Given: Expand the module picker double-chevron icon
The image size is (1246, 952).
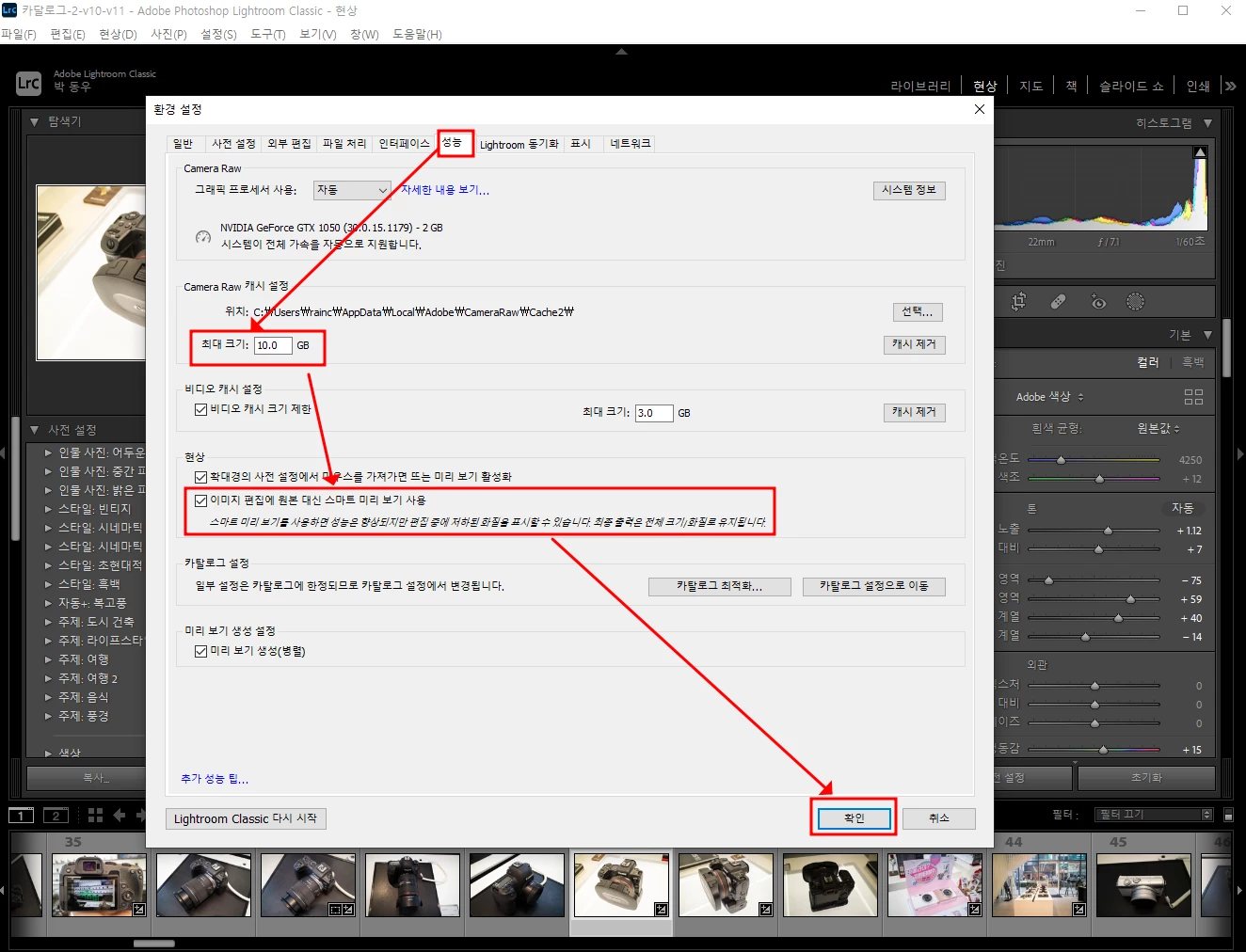Looking at the screenshot, I should coord(1230,86).
